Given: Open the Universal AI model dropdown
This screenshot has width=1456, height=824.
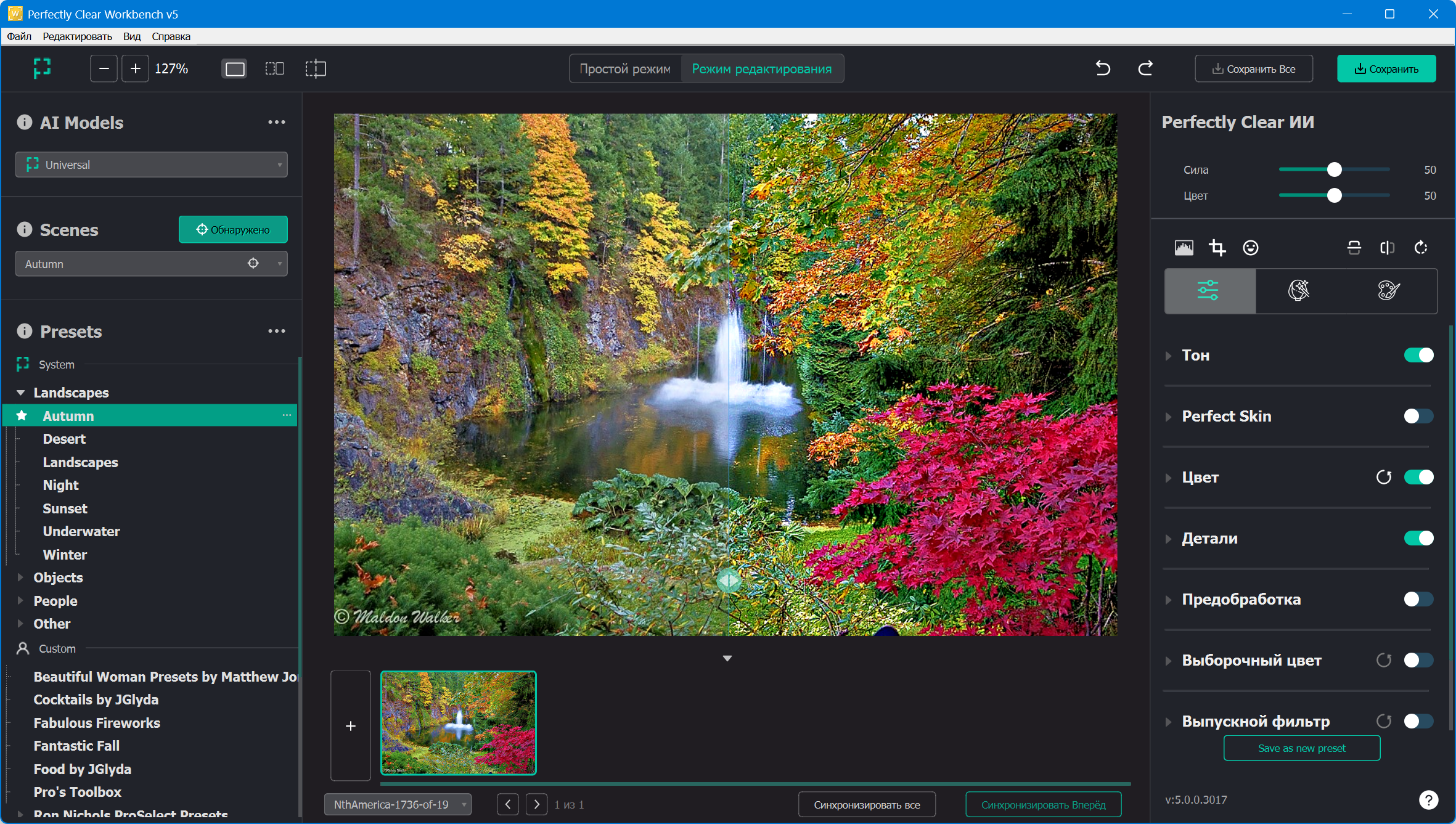Looking at the screenshot, I should (x=151, y=165).
